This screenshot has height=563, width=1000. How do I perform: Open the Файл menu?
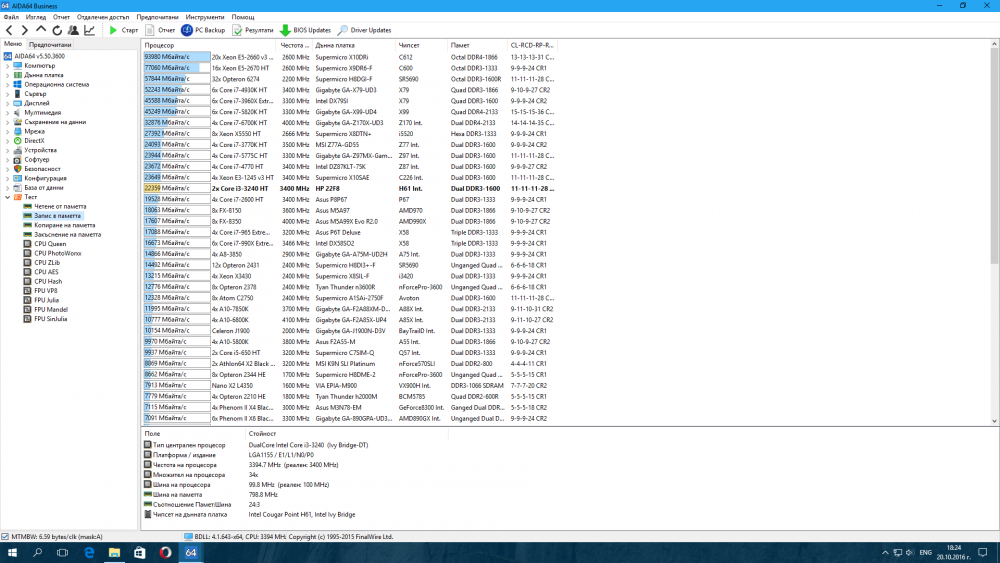[11, 17]
